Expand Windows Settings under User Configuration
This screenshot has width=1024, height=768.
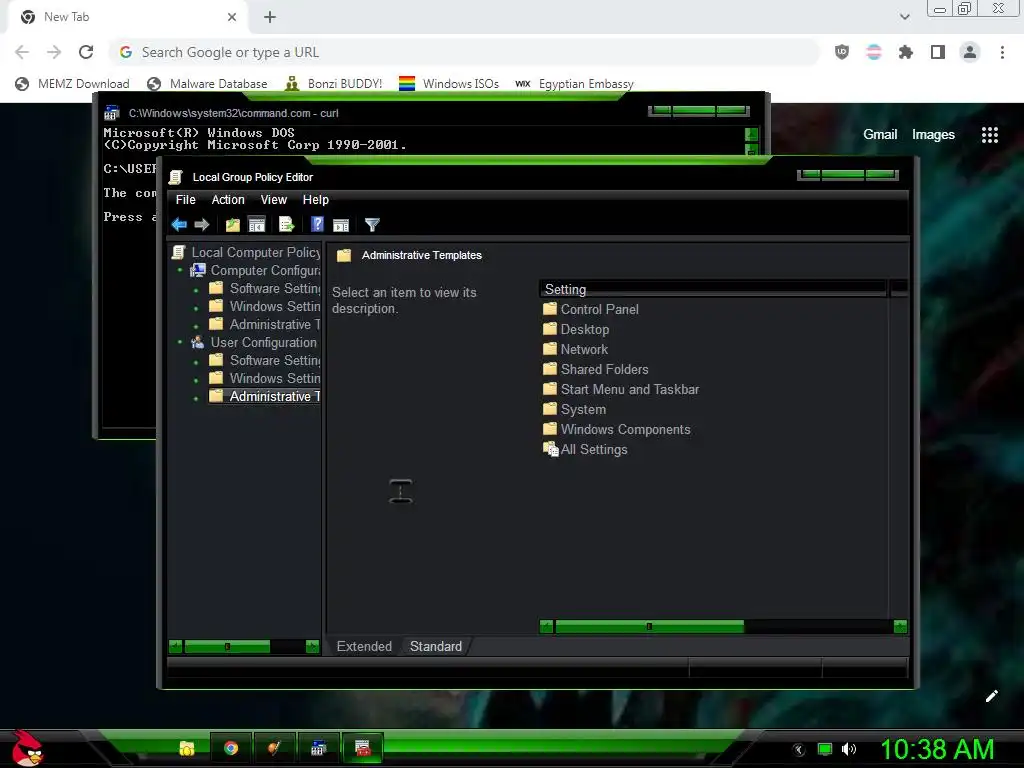pos(196,380)
